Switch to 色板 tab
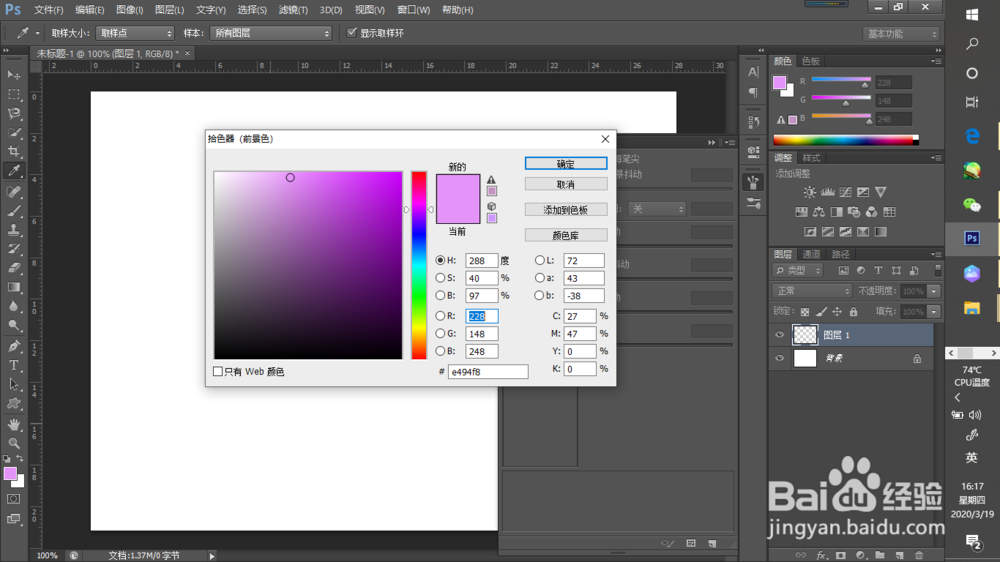Screen dimensions: 1000x562 pos(811,61)
